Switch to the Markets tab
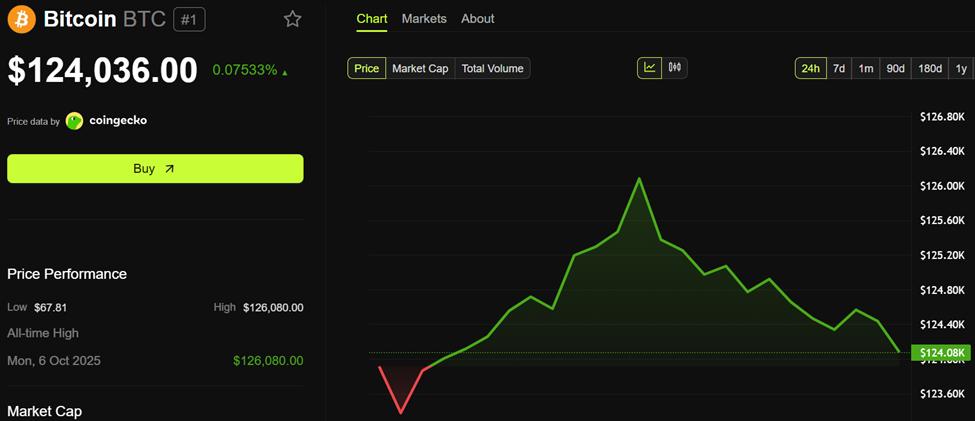This screenshot has width=975, height=421. coord(424,19)
